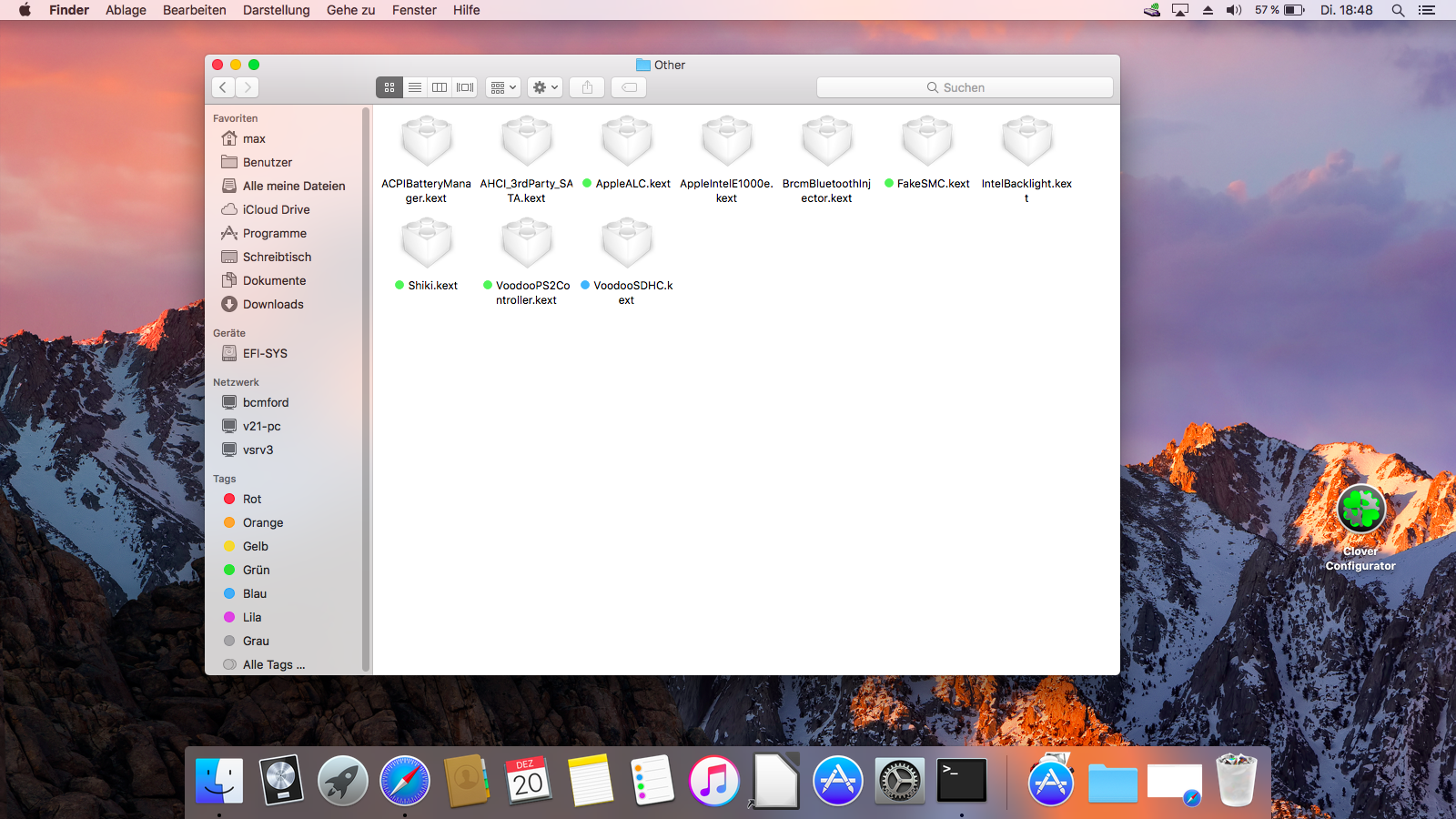The height and width of the screenshot is (819, 1456).
Task: Select the BrcmBluetoothInjector.kext icon
Action: point(827,141)
